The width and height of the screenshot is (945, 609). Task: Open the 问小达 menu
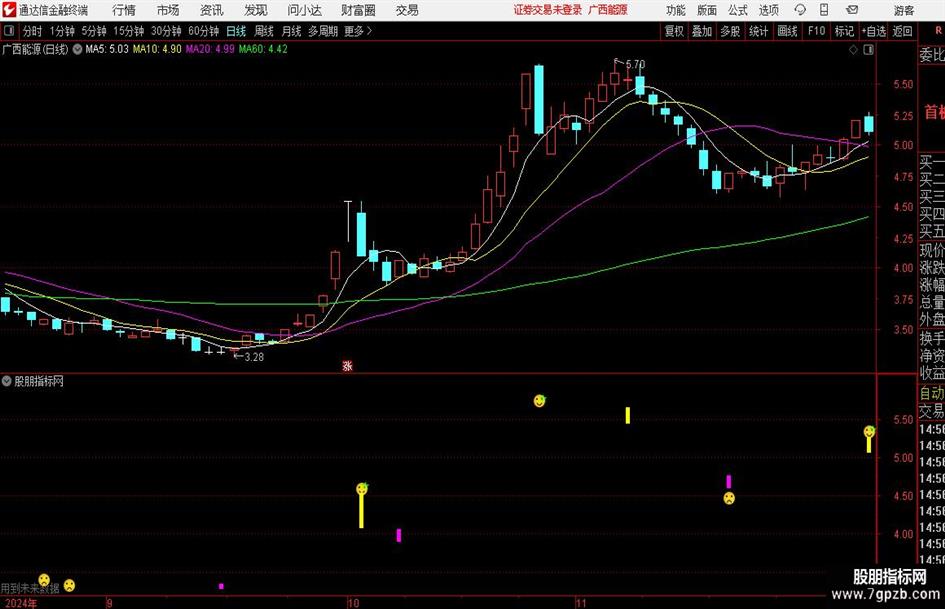(x=304, y=10)
